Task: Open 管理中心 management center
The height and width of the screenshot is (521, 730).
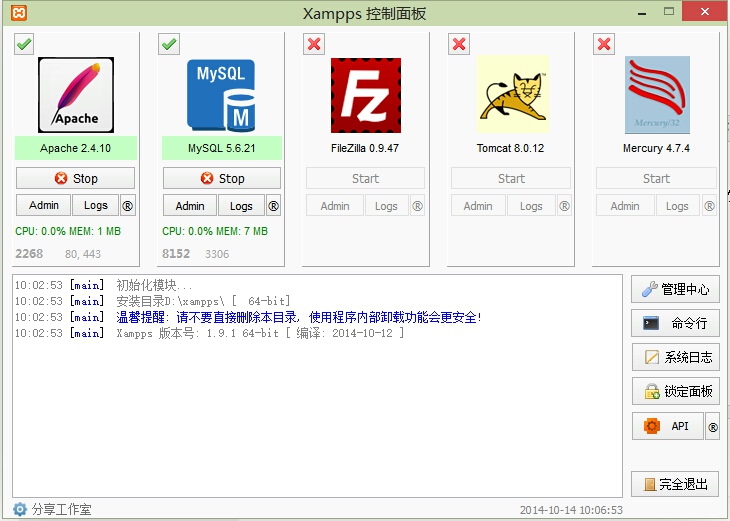Action: click(676, 289)
